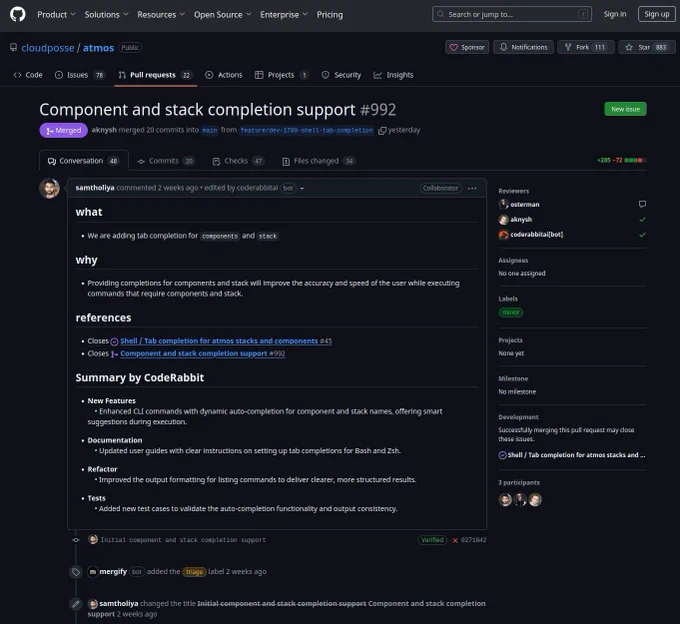Switch to the Conversation tab

tap(83, 161)
